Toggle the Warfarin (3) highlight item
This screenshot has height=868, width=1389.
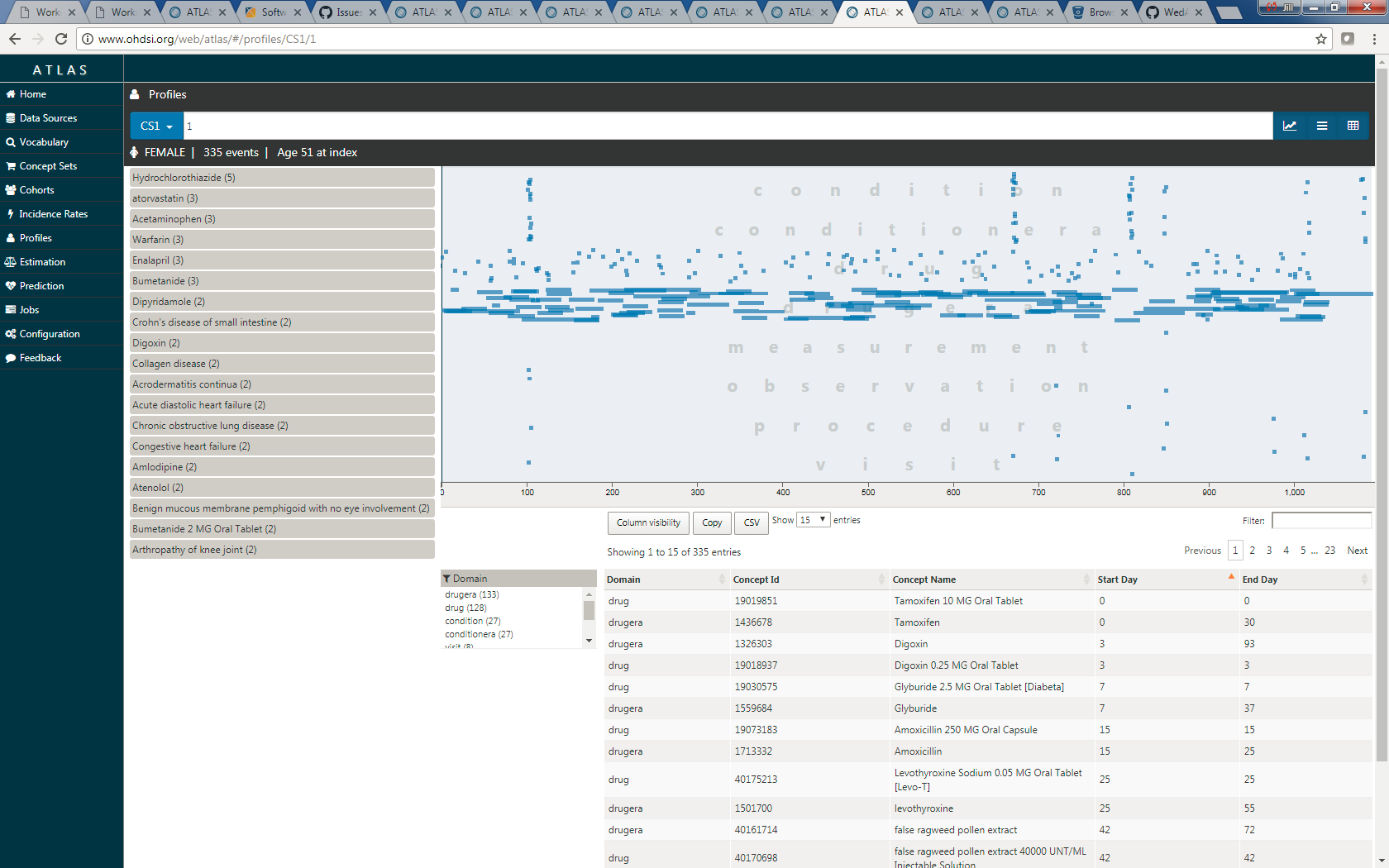click(282, 240)
